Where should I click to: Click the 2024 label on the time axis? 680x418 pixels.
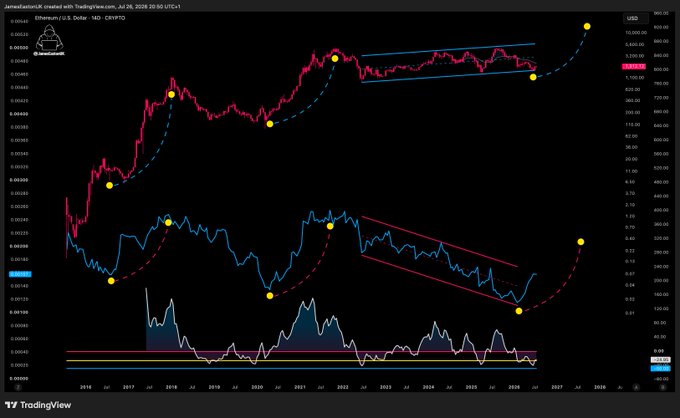pos(428,387)
